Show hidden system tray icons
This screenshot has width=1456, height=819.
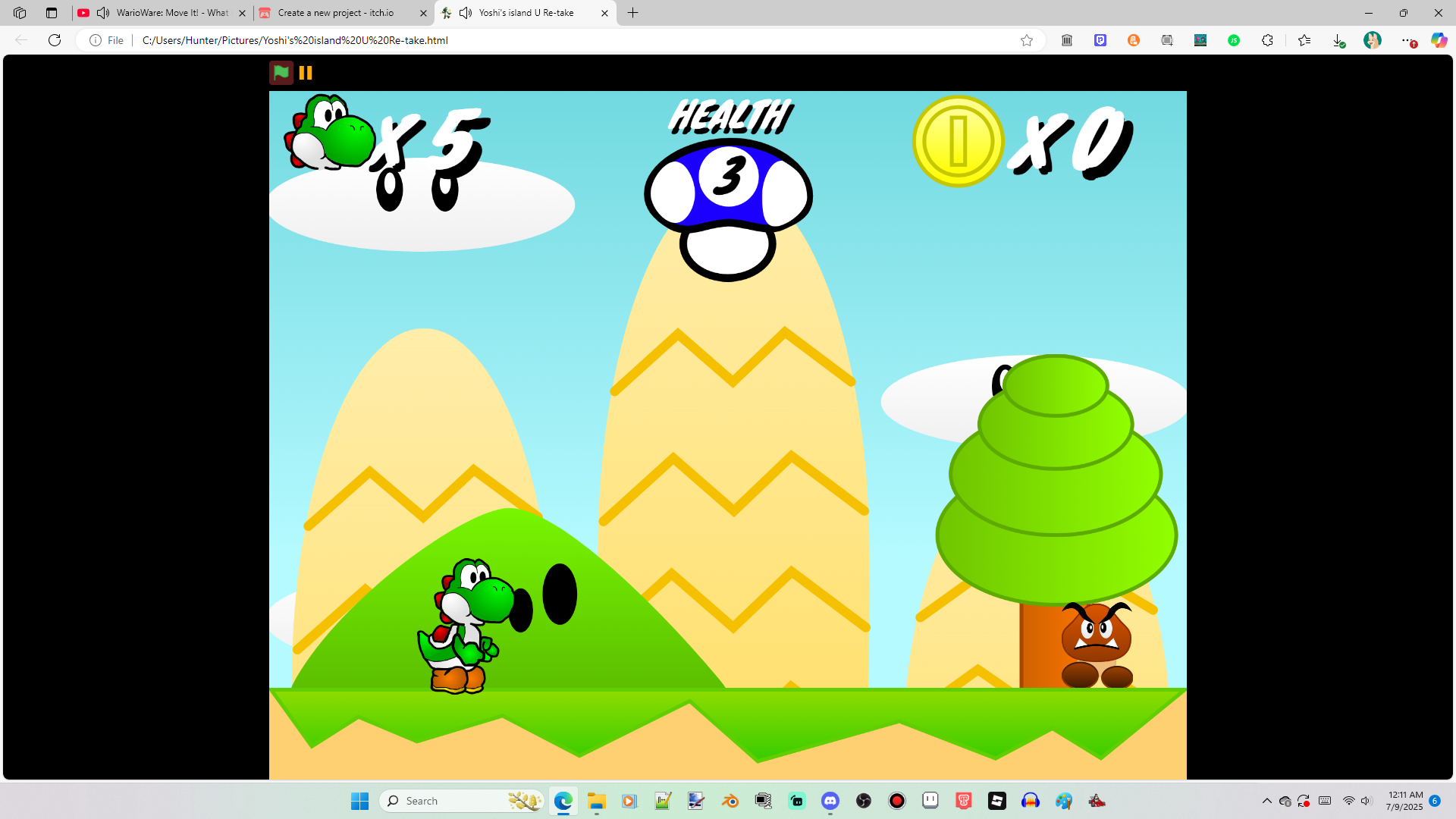click(x=1266, y=801)
